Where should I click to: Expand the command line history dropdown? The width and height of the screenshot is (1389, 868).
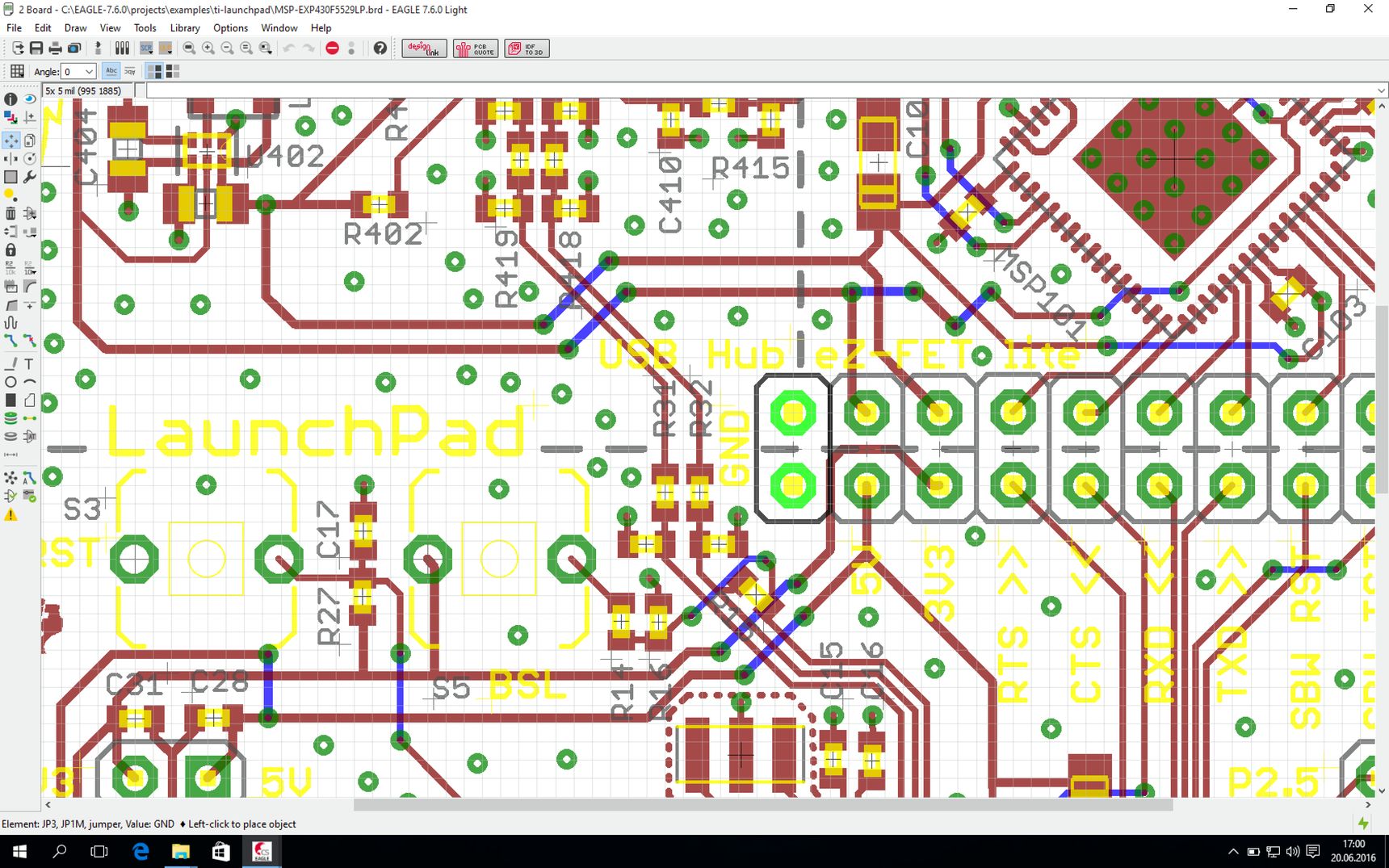pos(1381,90)
